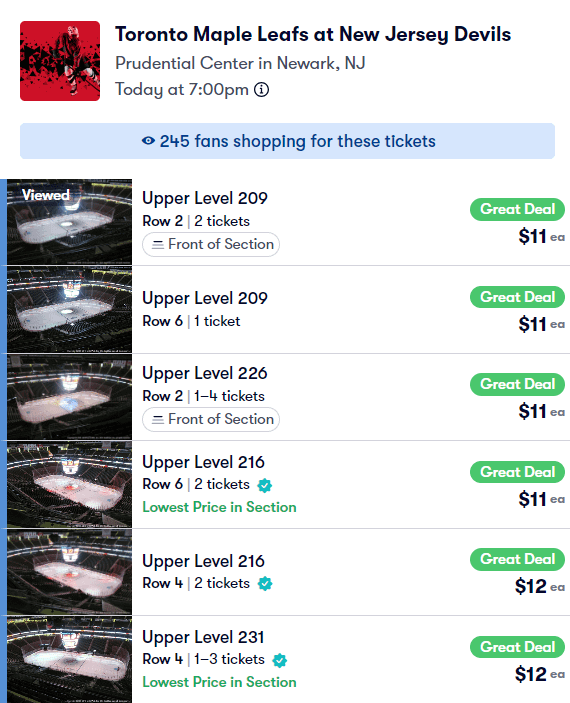Open the seat view for Upper Level 226
This screenshot has height=703, width=570.
pos(69,397)
